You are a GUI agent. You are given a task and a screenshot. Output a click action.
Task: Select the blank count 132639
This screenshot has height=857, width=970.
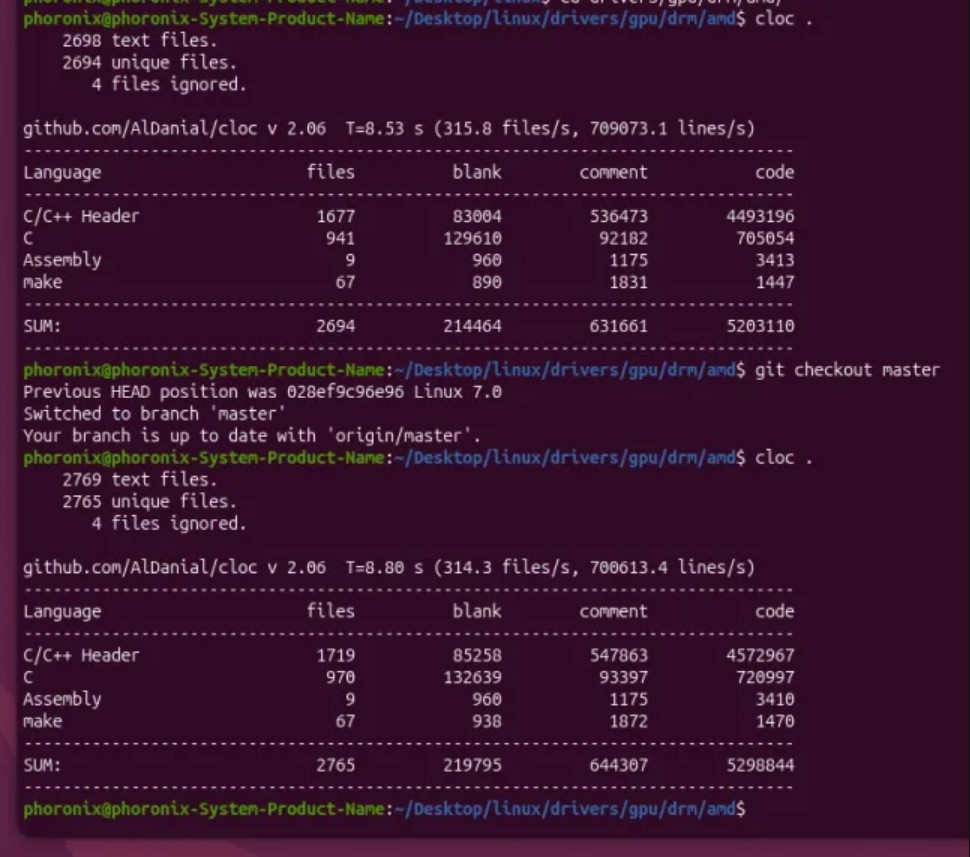pyautogui.click(x=472, y=678)
